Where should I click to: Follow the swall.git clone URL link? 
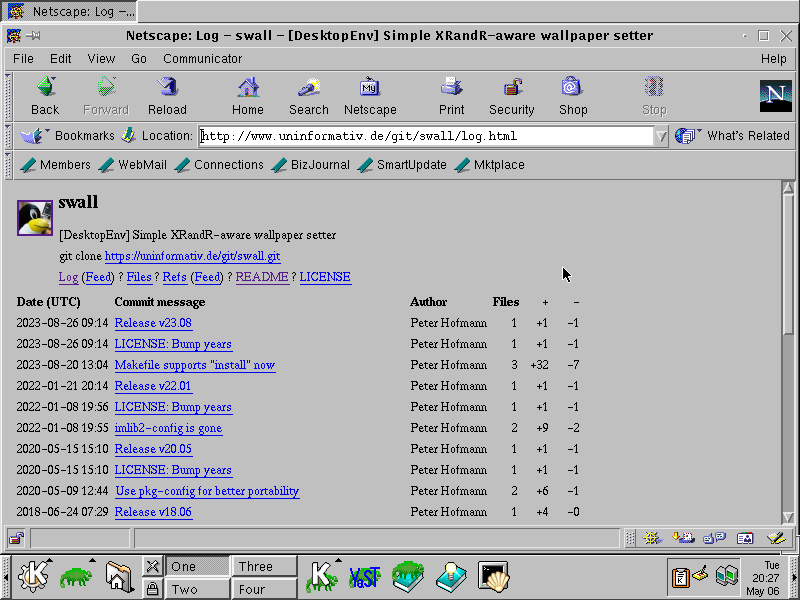click(x=192, y=256)
